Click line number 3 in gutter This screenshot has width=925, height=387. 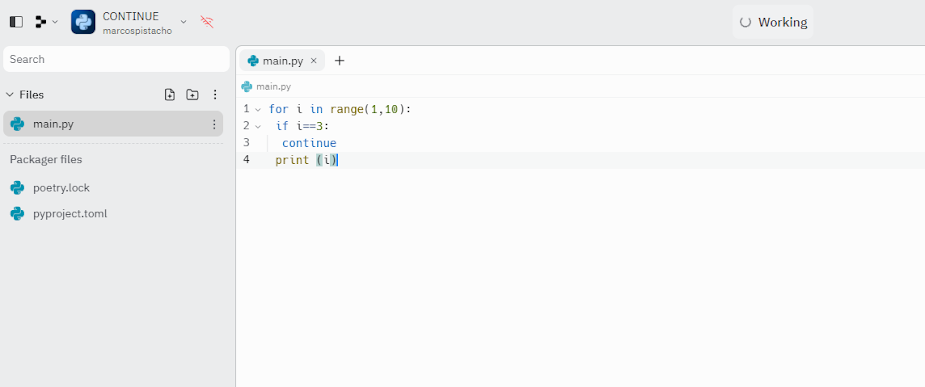coord(246,142)
